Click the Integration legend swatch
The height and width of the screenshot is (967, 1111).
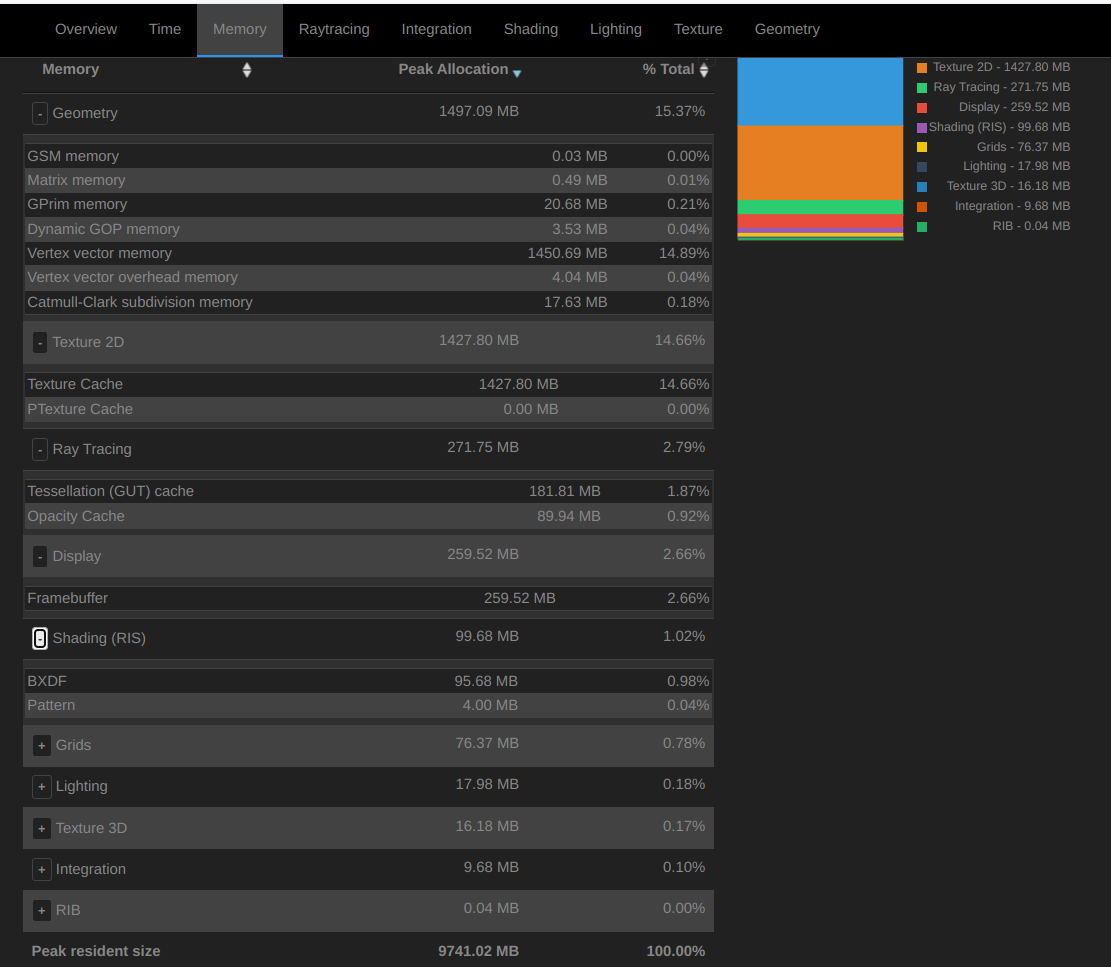point(922,207)
